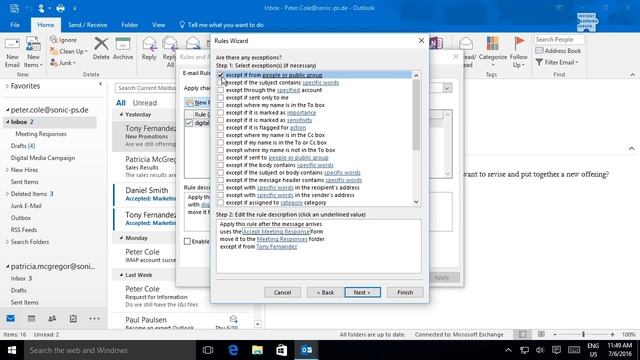Viewport: 640px width, 360px height.
Task: Open the Categorize tool
Action: click(493, 52)
